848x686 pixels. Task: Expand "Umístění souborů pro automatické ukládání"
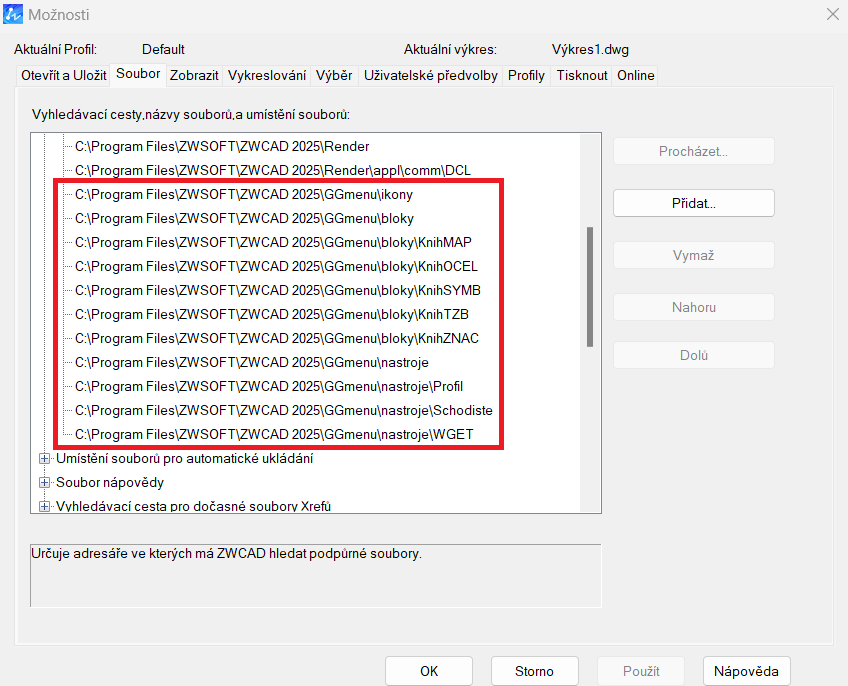45,457
